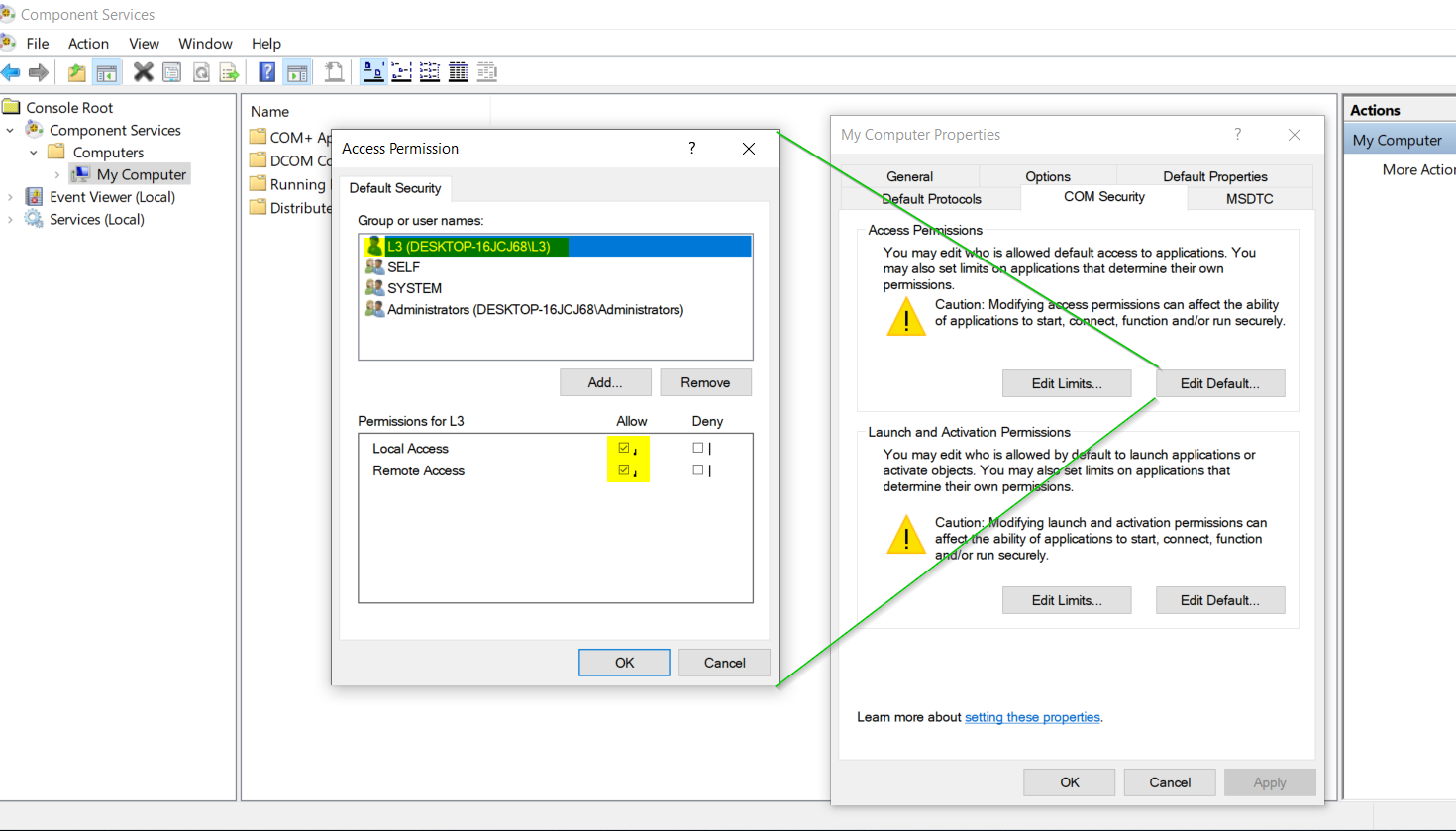Screen dimensions: 1456x831
Task: Open Help via blue question-mark icon
Action: point(267,72)
